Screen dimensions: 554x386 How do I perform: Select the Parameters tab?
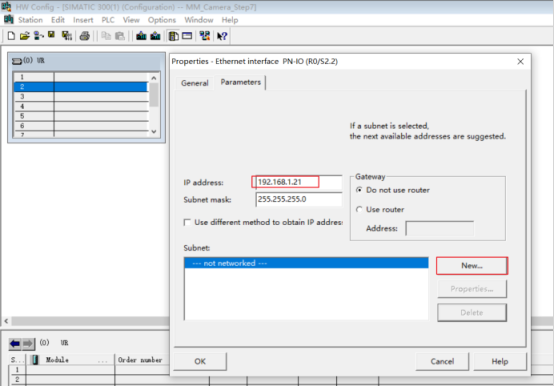[x=241, y=82]
